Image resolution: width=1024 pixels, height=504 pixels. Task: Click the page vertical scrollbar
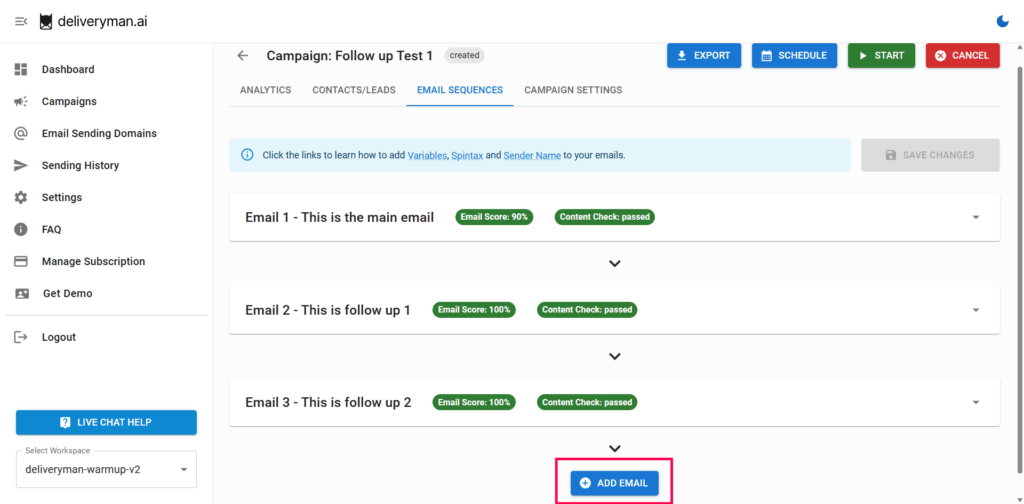point(1019,268)
